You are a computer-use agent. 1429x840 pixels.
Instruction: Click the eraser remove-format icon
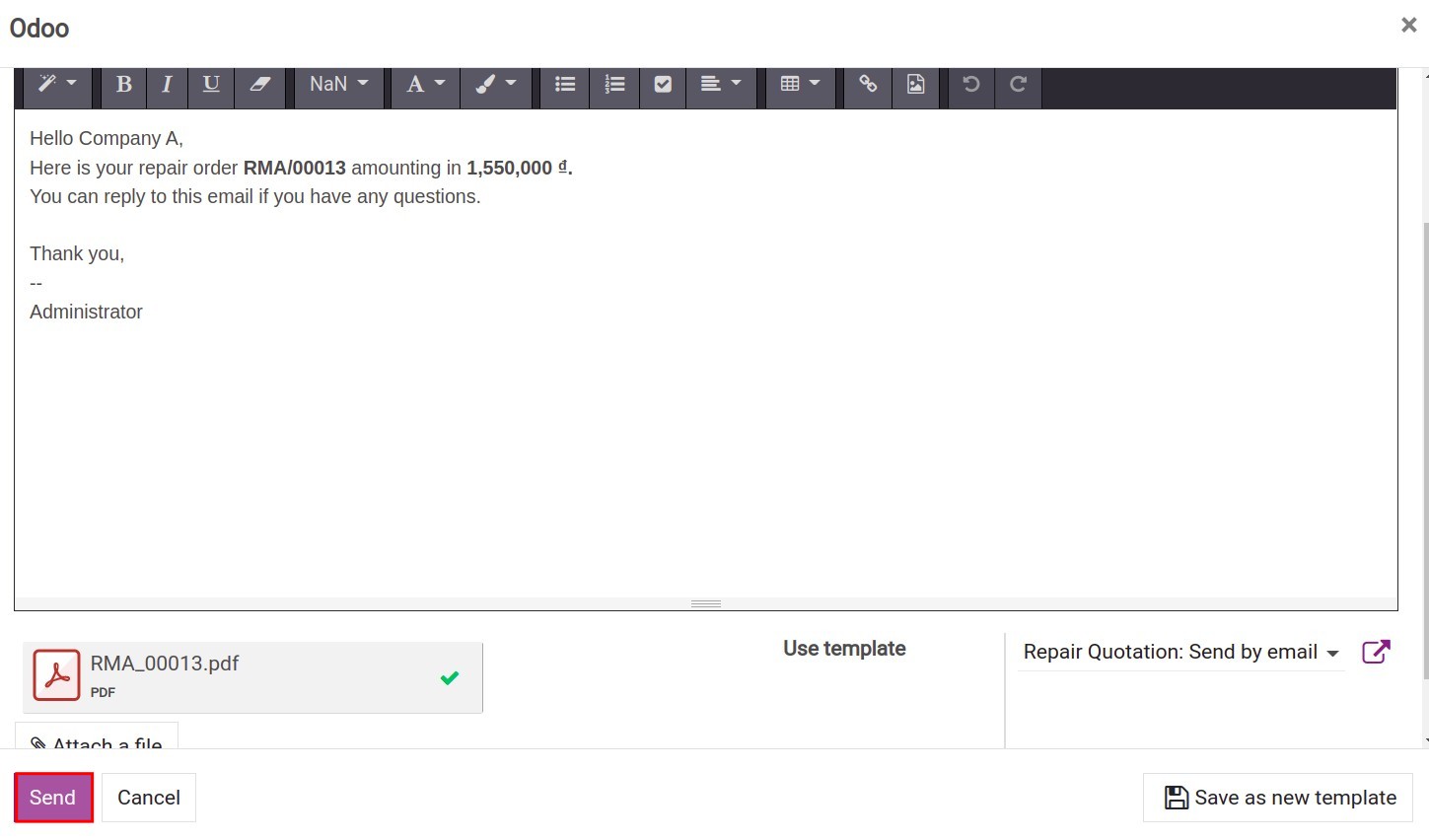pyautogui.click(x=260, y=85)
